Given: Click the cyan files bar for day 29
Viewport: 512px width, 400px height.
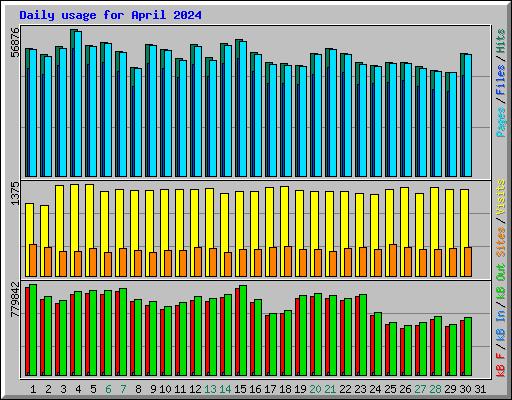Looking at the screenshot, I should tap(453, 125).
